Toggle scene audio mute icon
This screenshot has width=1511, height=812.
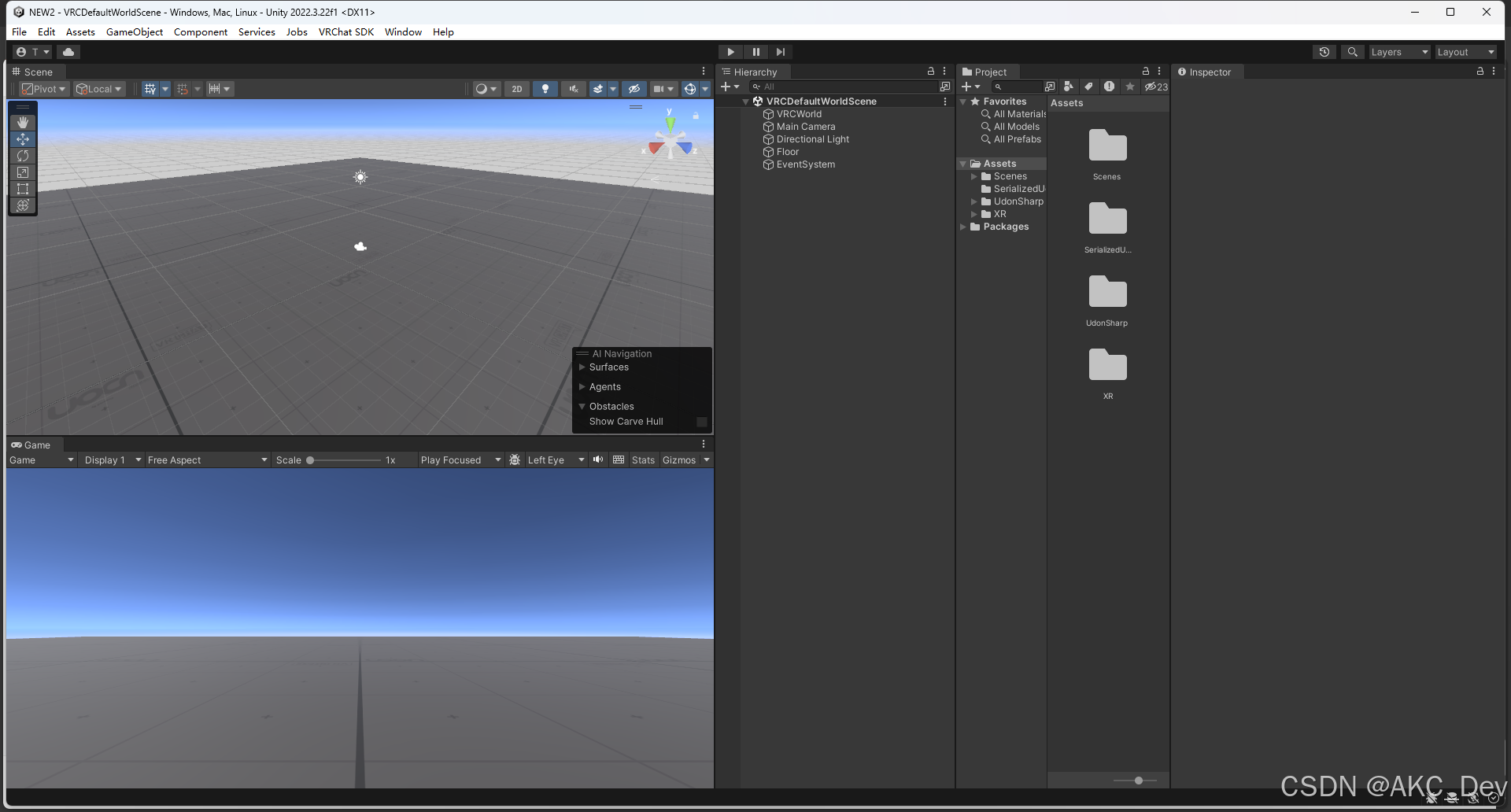(x=574, y=89)
